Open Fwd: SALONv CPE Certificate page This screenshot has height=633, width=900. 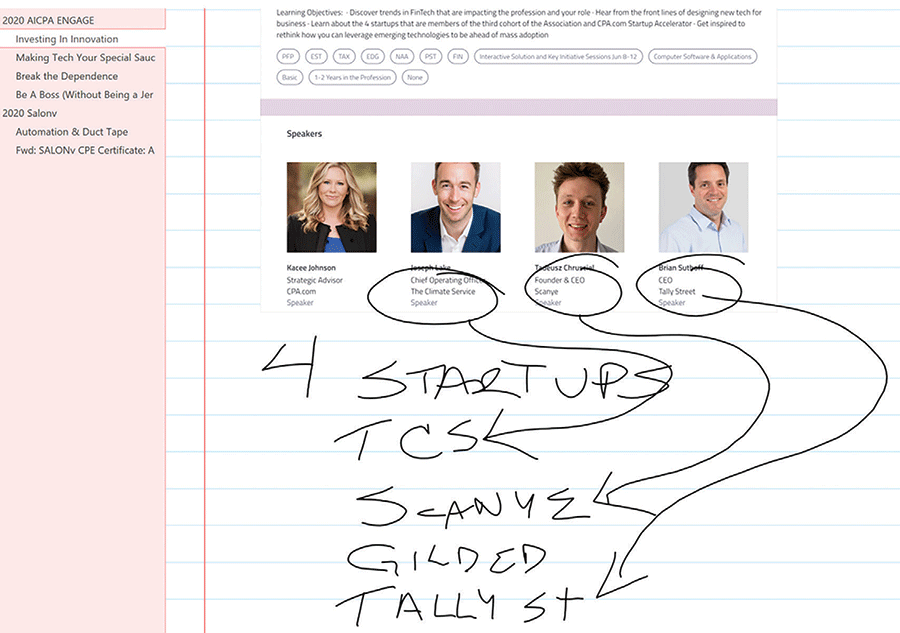tap(83, 150)
